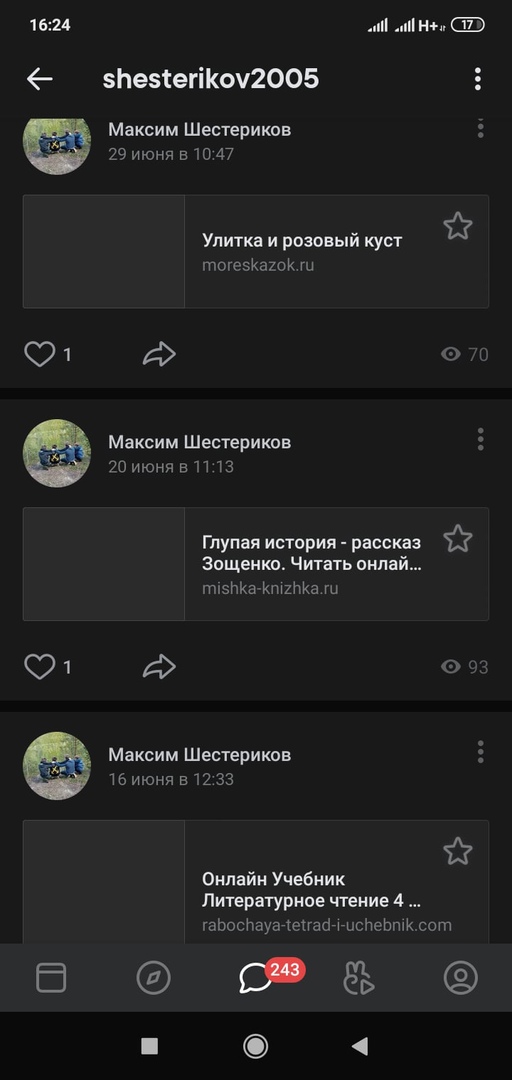Star the Онлайн Учебник link

tap(458, 851)
